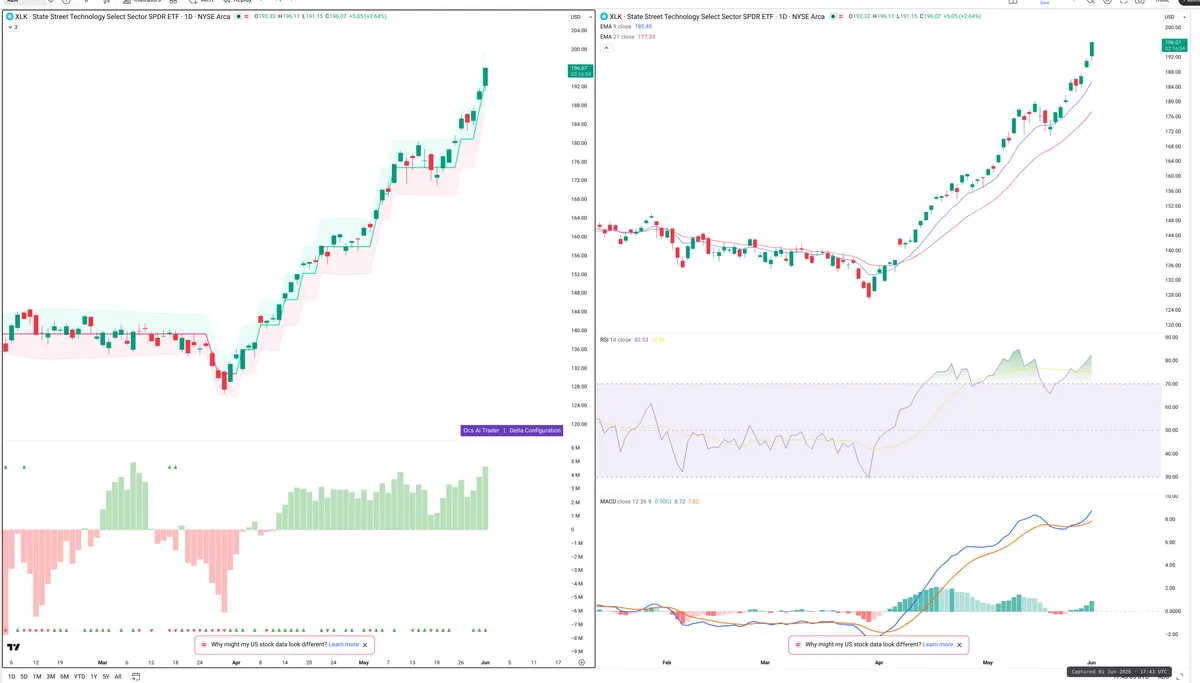Collapse the right chart EMA legend chevron
The height and width of the screenshot is (683, 1200).
point(604,47)
